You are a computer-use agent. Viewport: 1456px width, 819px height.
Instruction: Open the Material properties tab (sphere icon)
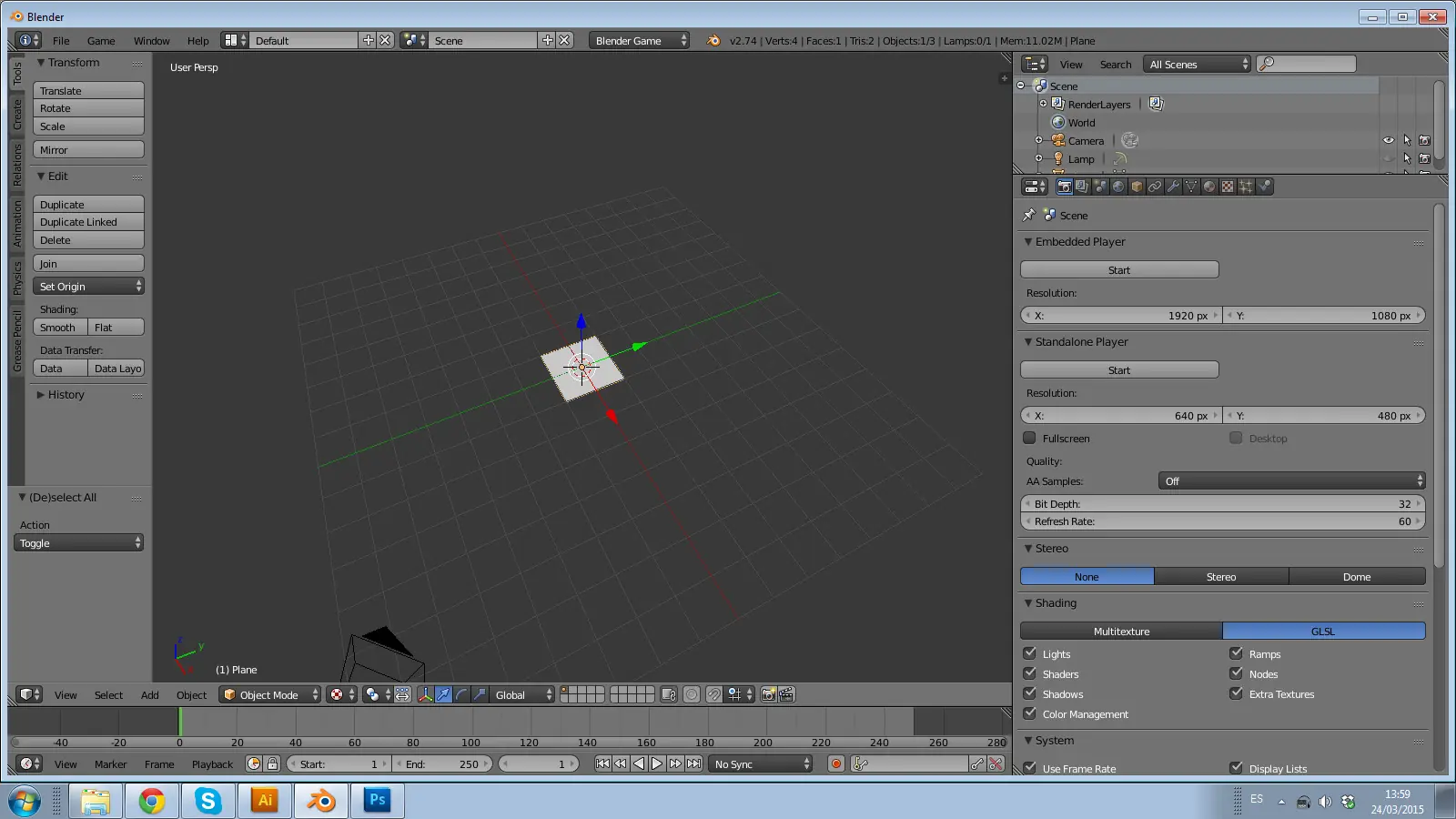tap(1209, 187)
